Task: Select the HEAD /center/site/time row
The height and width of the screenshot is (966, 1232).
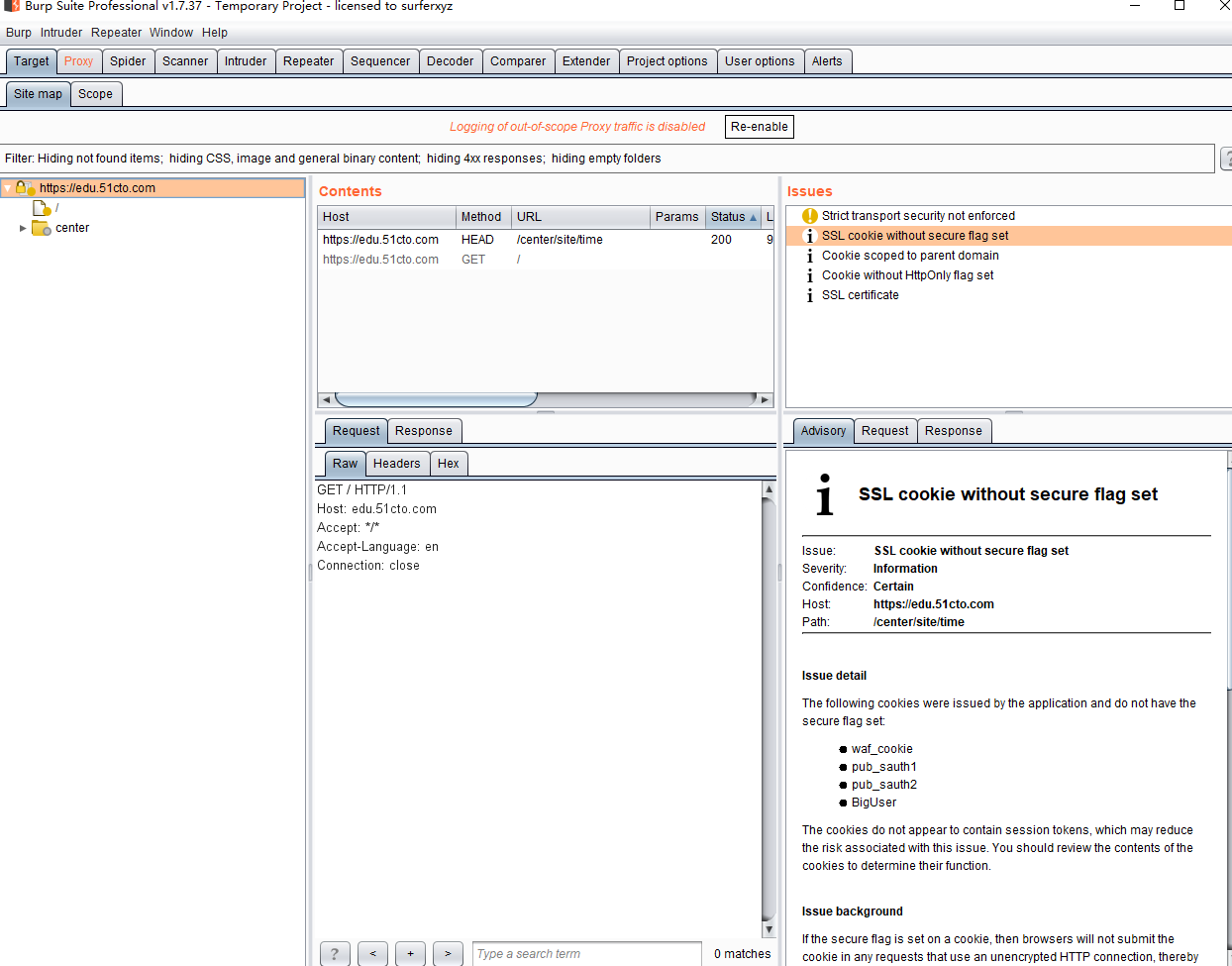Action: (546, 240)
